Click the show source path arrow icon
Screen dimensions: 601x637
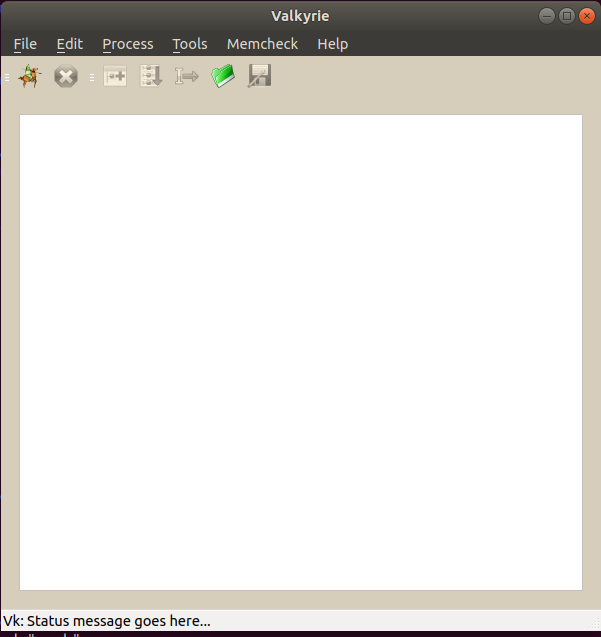[187, 76]
